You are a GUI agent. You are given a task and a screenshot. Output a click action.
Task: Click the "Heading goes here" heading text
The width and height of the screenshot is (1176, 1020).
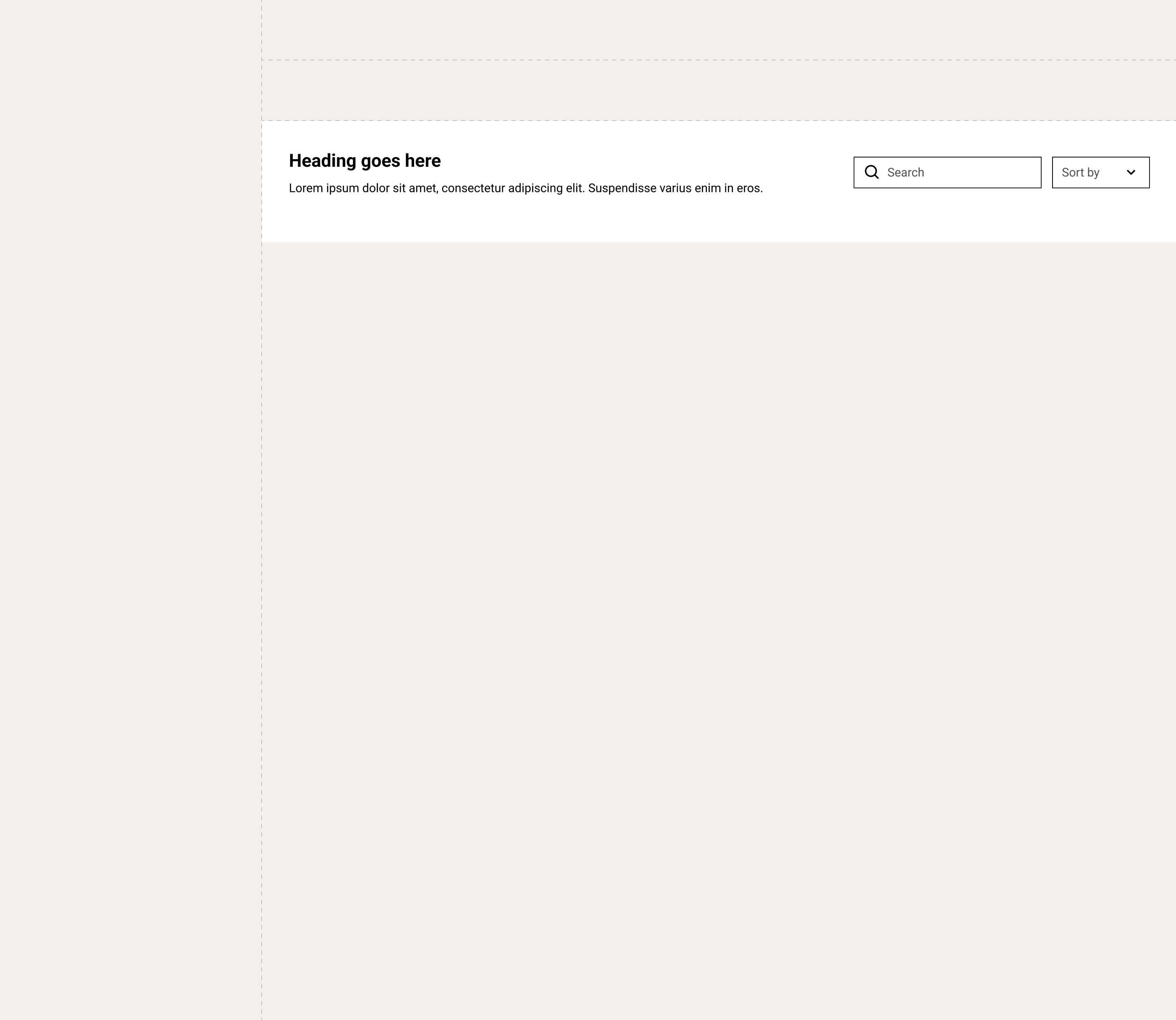point(365,161)
